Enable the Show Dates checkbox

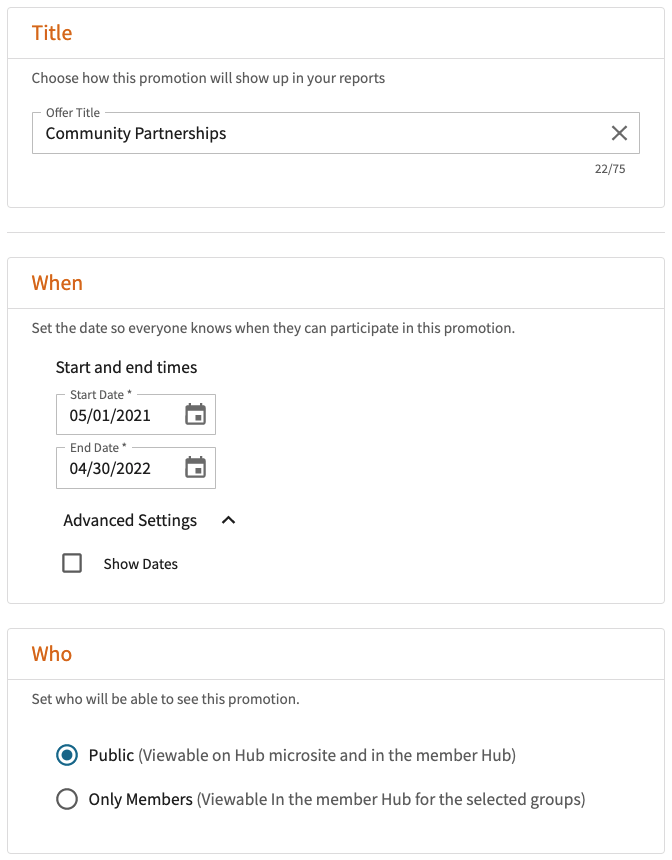point(72,563)
